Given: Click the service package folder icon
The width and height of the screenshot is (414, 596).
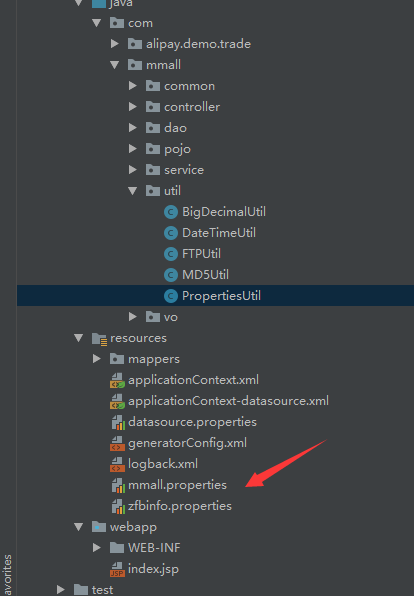Looking at the screenshot, I should click(152, 170).
